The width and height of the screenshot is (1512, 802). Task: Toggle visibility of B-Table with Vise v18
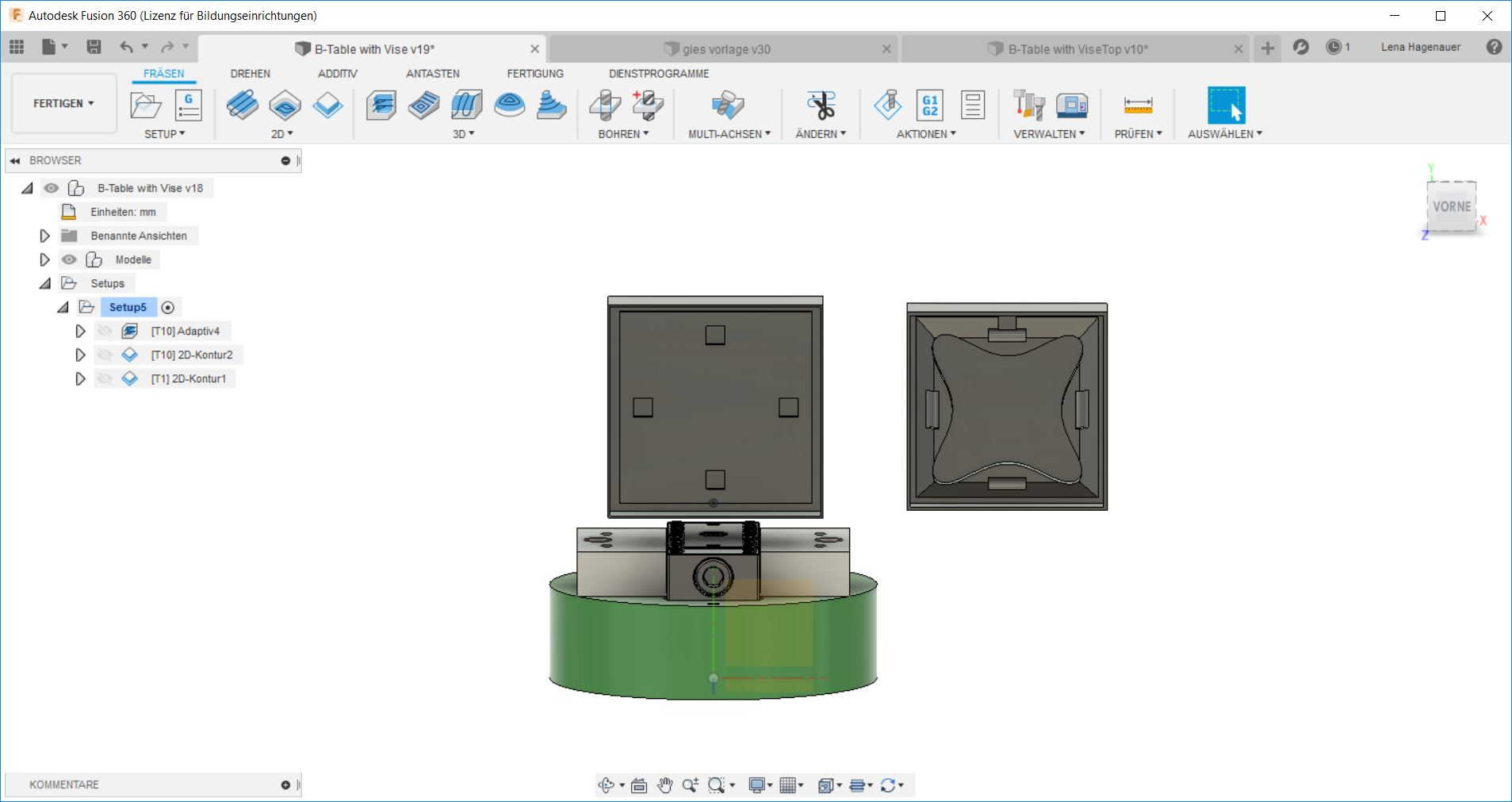tap(52, 188)
